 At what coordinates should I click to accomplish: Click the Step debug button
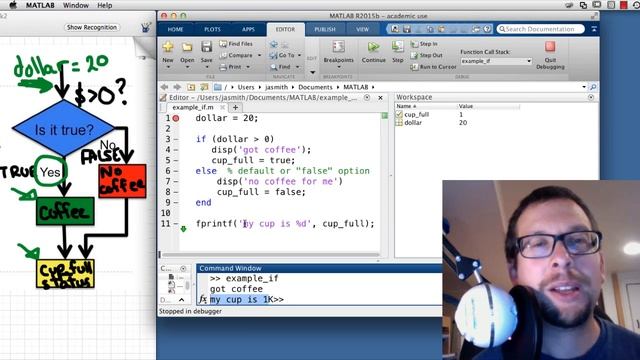point(398,52)
